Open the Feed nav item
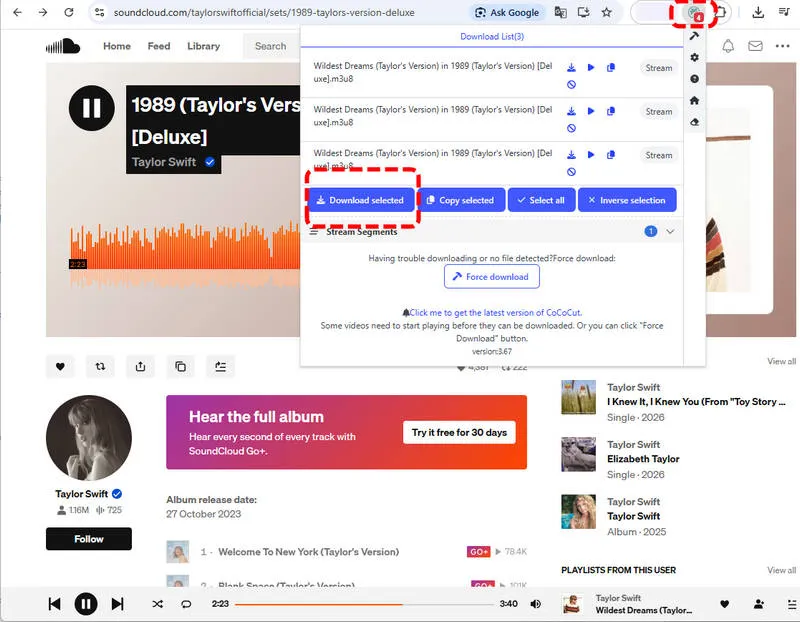800x622 pixels. [x=159, y=46]
